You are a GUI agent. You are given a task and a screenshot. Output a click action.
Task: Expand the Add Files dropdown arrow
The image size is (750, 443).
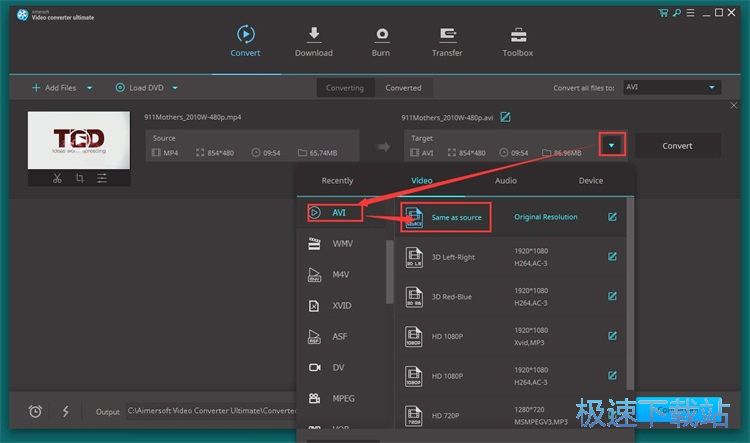click(x=89, y=88)
